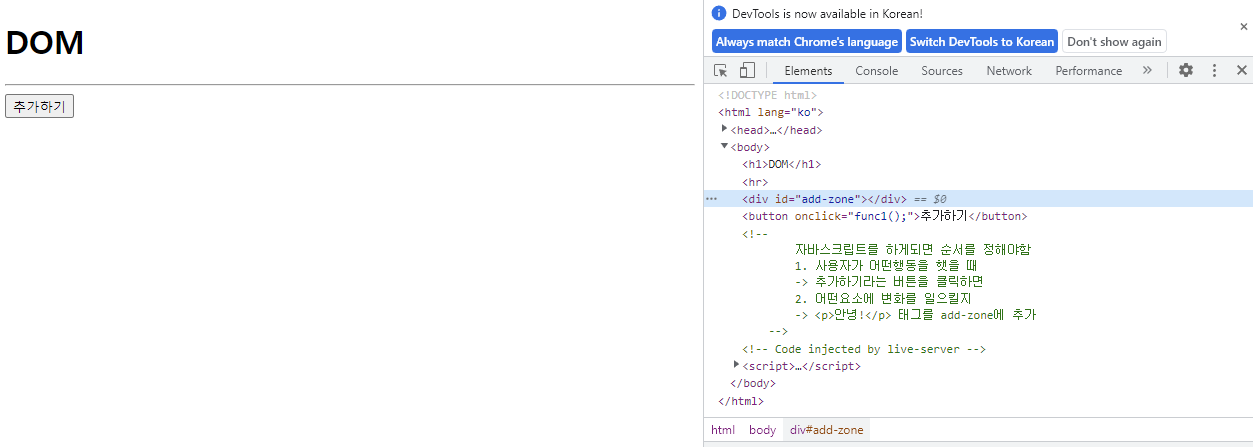1253x447 pixels.
Task: Toggle the device toolbar icon
Action: pyautogui.click(x=747, y=70)
